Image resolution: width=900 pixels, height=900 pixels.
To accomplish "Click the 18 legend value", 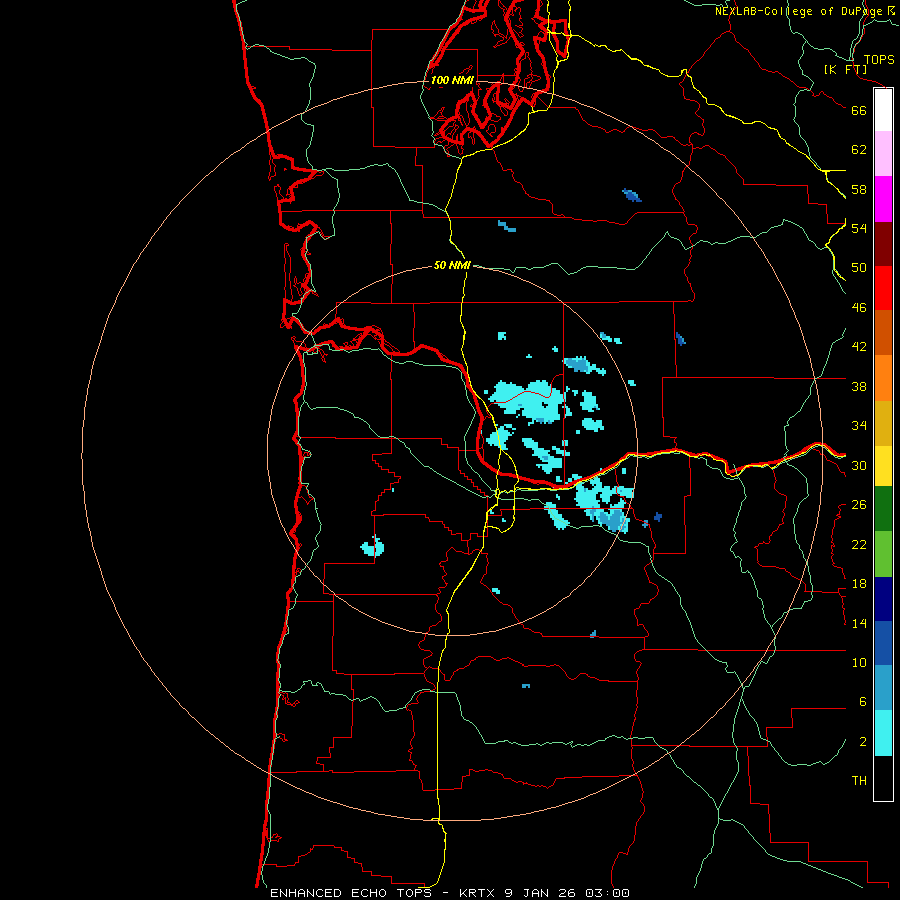I will click(859, 584).
